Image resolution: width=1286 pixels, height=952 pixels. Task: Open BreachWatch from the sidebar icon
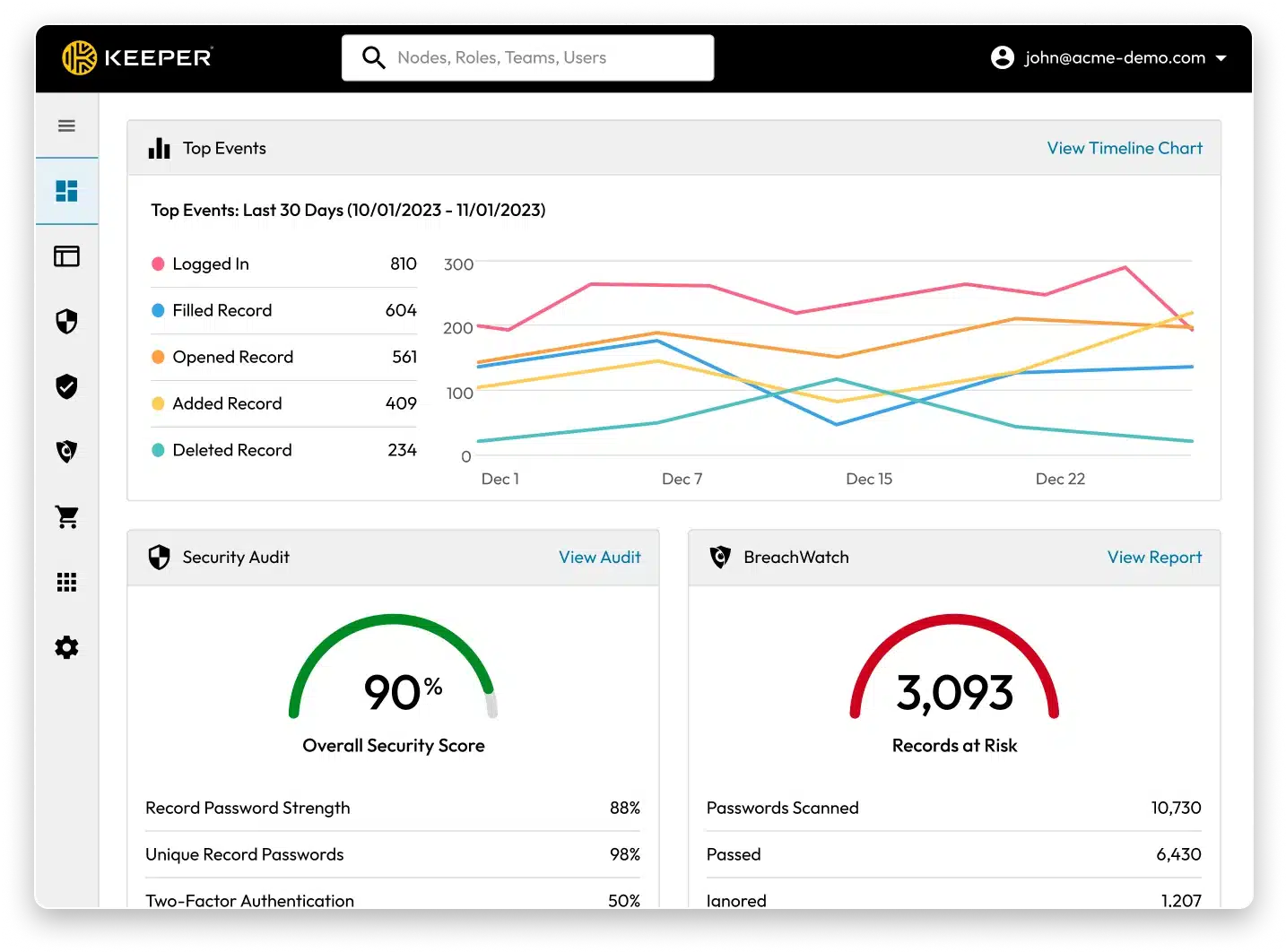pyautogui.click(x=66, y=451)
